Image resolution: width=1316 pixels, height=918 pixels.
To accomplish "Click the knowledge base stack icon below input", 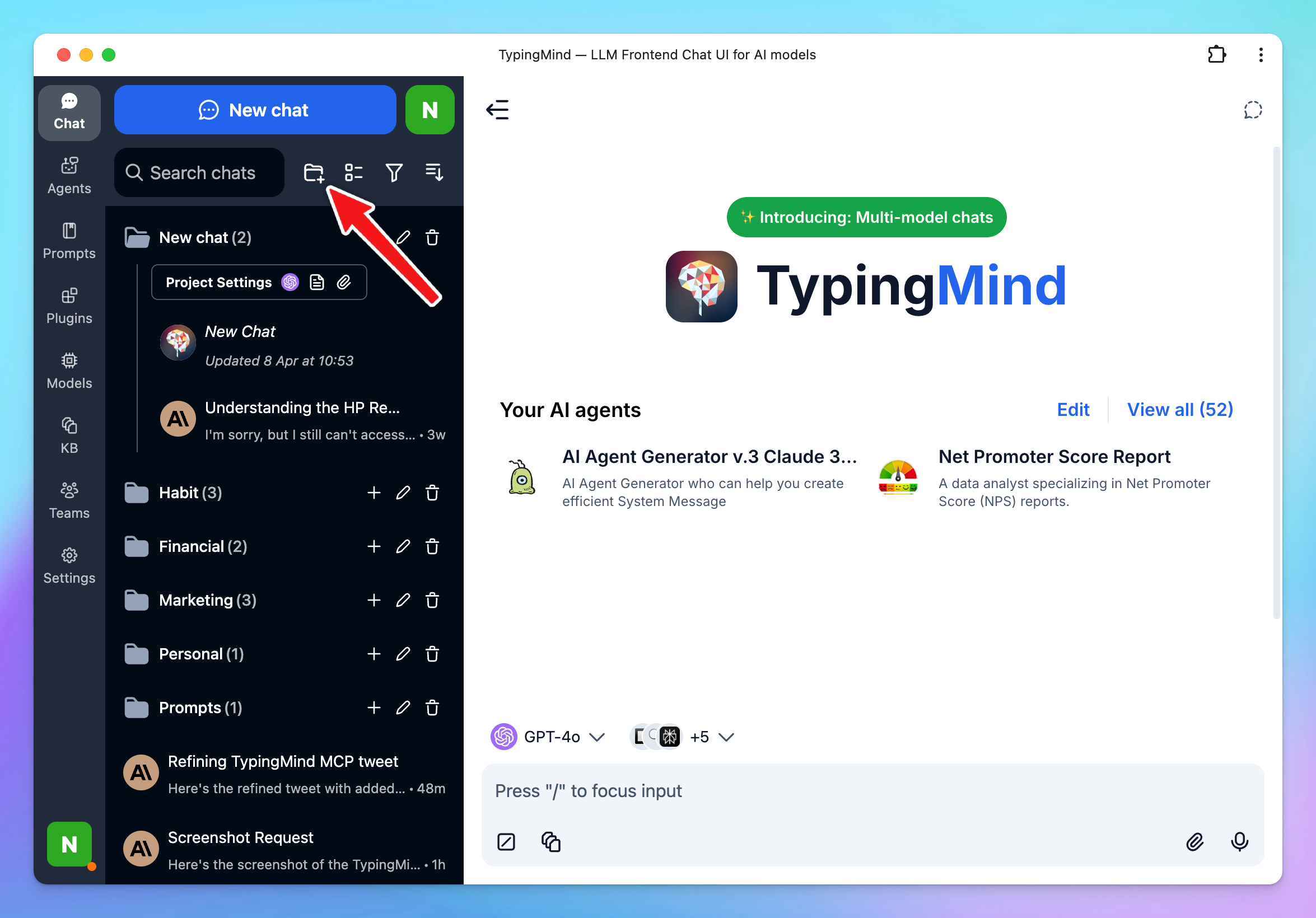I will coord(551,842).
